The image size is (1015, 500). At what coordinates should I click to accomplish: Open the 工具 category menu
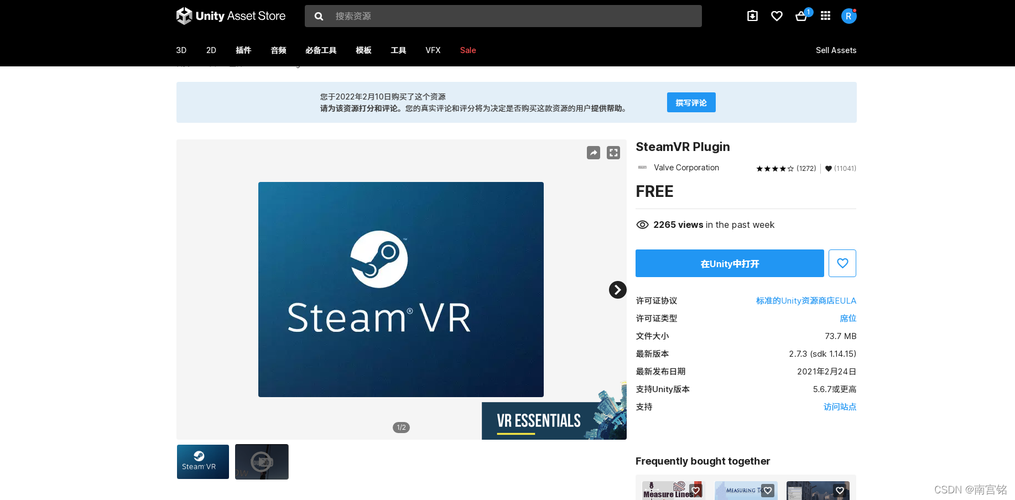(398, 50)
